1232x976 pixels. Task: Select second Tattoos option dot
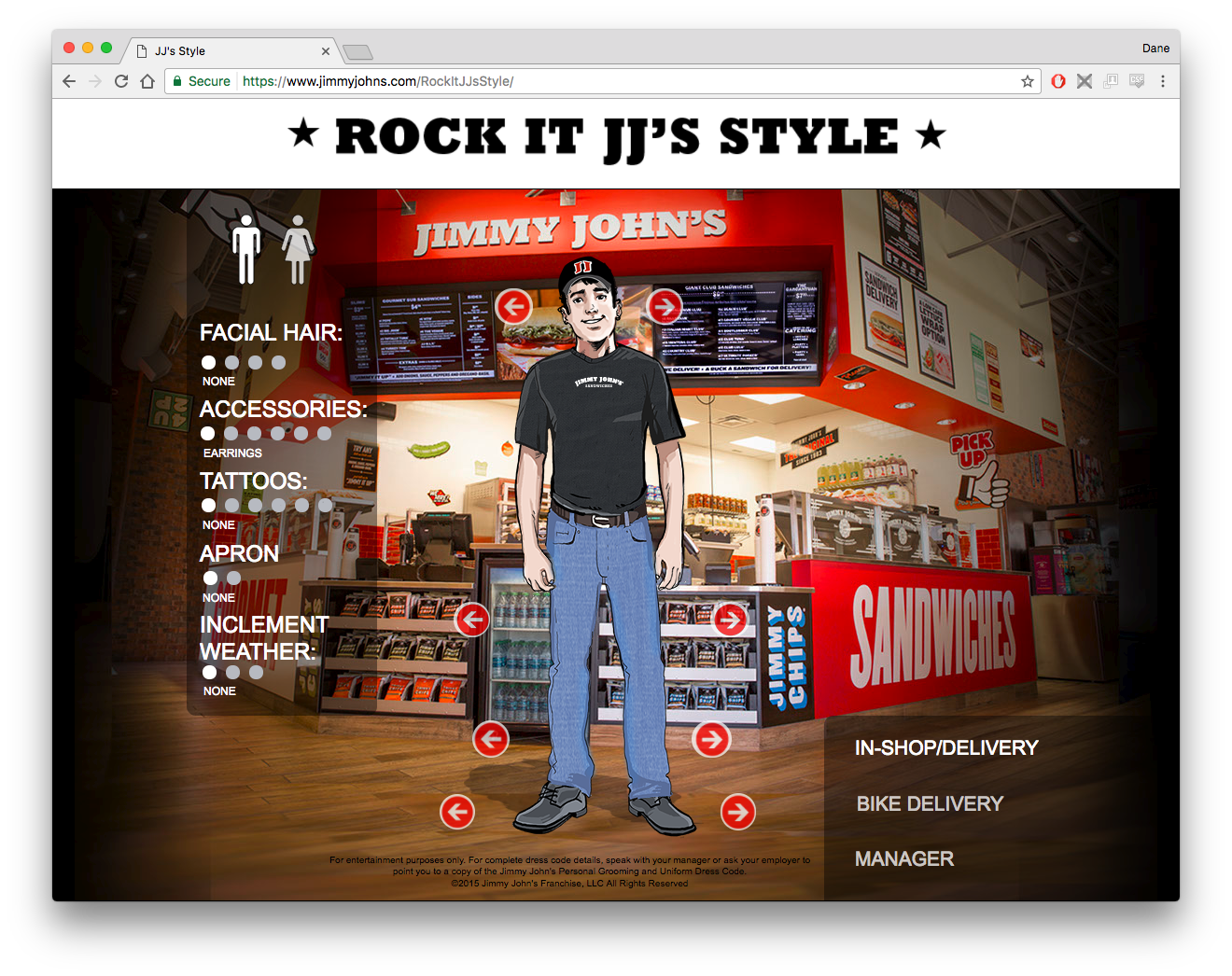click(x=231, y=505)
